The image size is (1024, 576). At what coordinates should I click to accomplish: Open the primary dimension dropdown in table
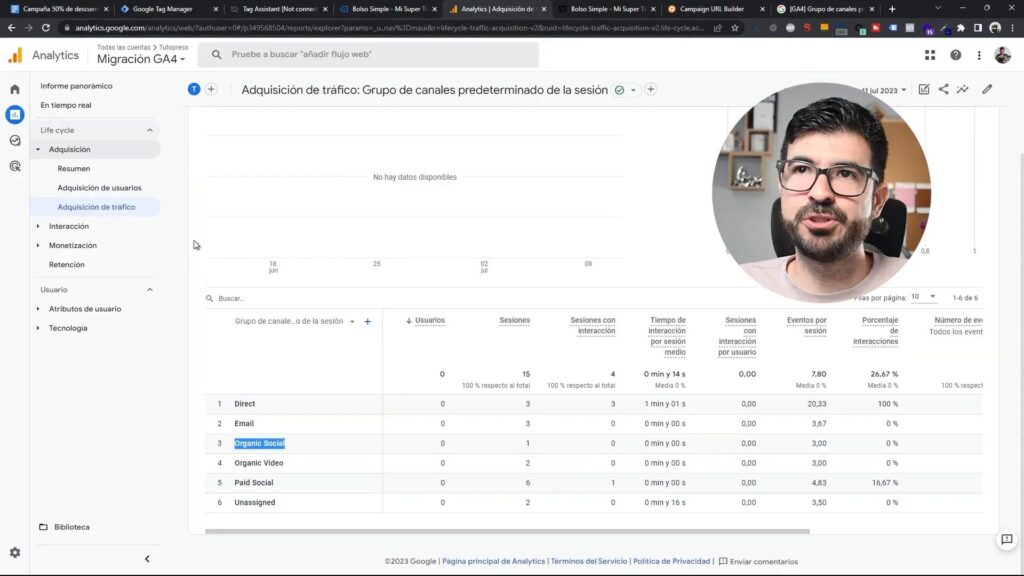[x=352, y=321]
